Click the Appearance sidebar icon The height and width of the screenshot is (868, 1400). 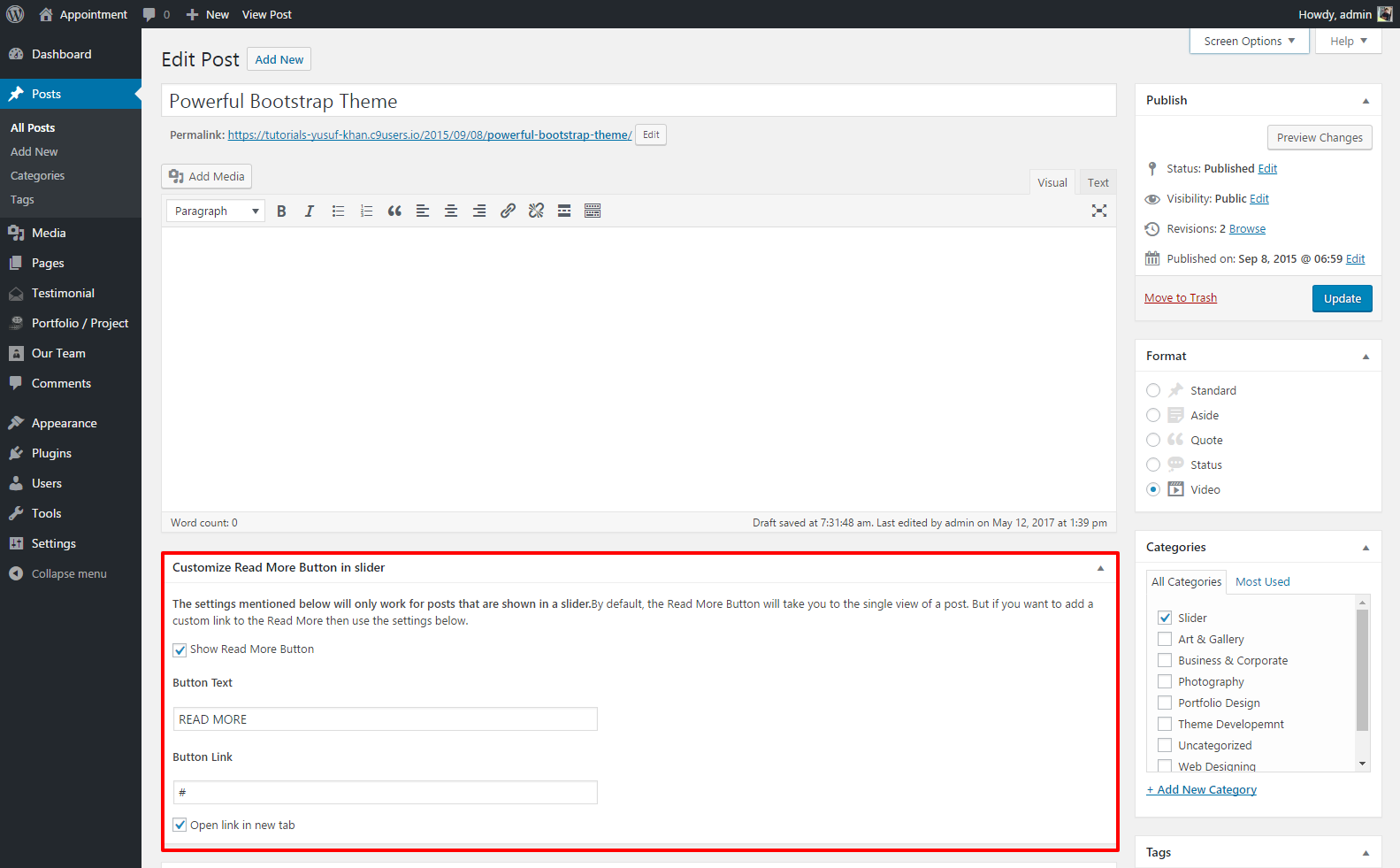[16, 423]
